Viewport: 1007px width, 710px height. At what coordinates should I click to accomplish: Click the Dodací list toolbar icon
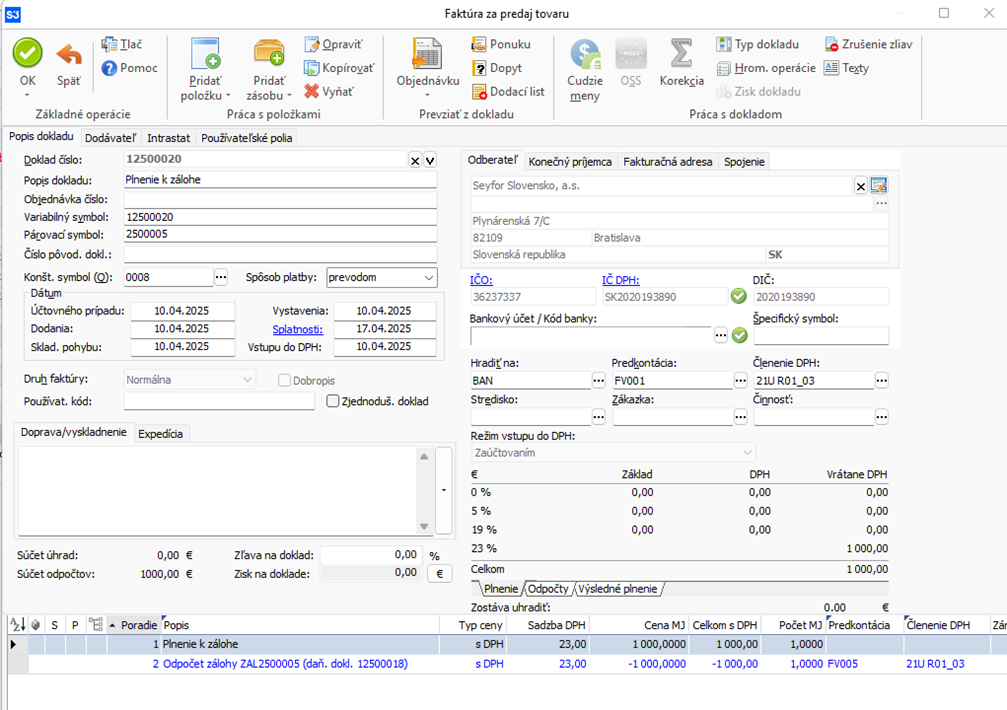[479, 91]
